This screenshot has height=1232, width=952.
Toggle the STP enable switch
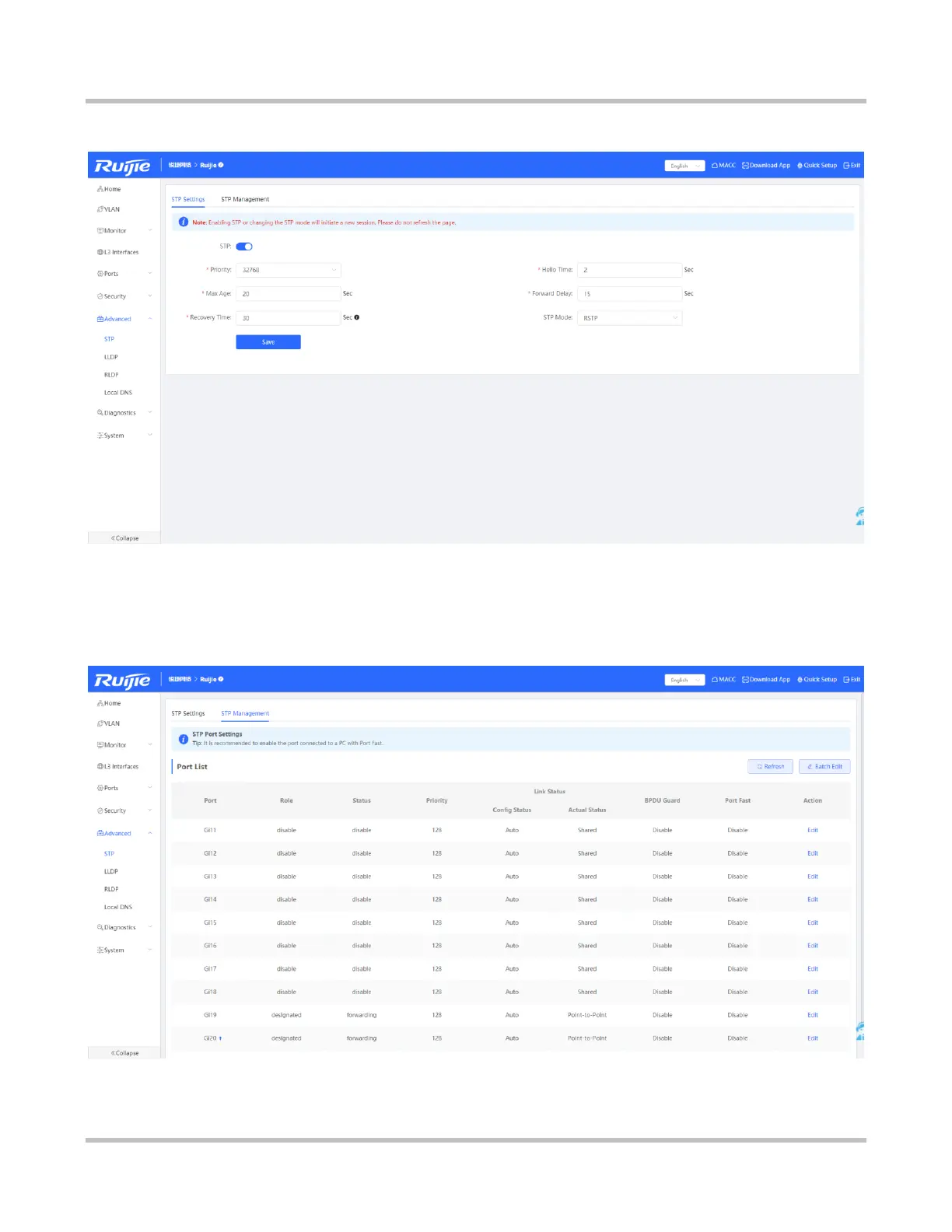coord(244,247)
